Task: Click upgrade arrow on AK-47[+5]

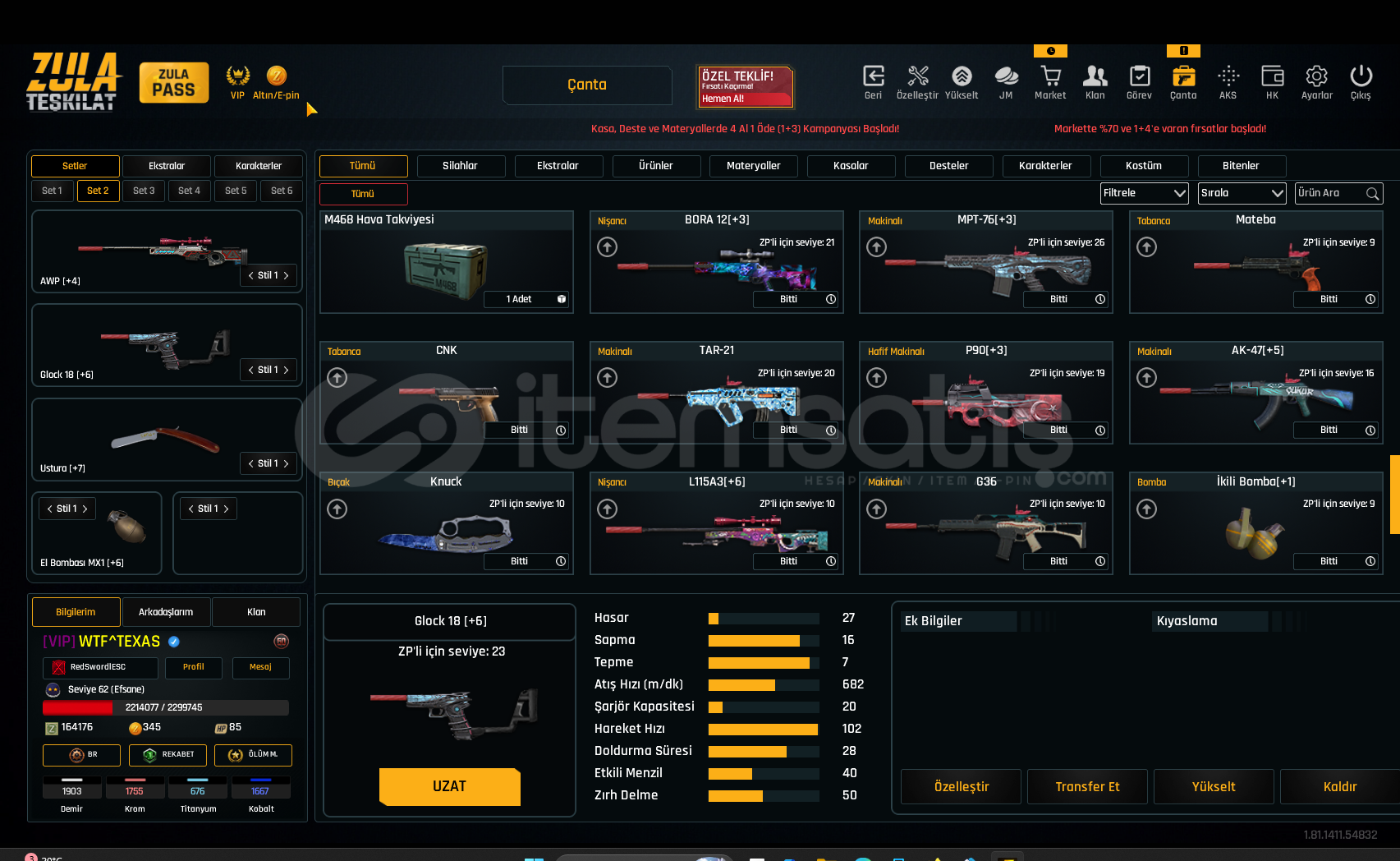Action: tap(1147, 378)
